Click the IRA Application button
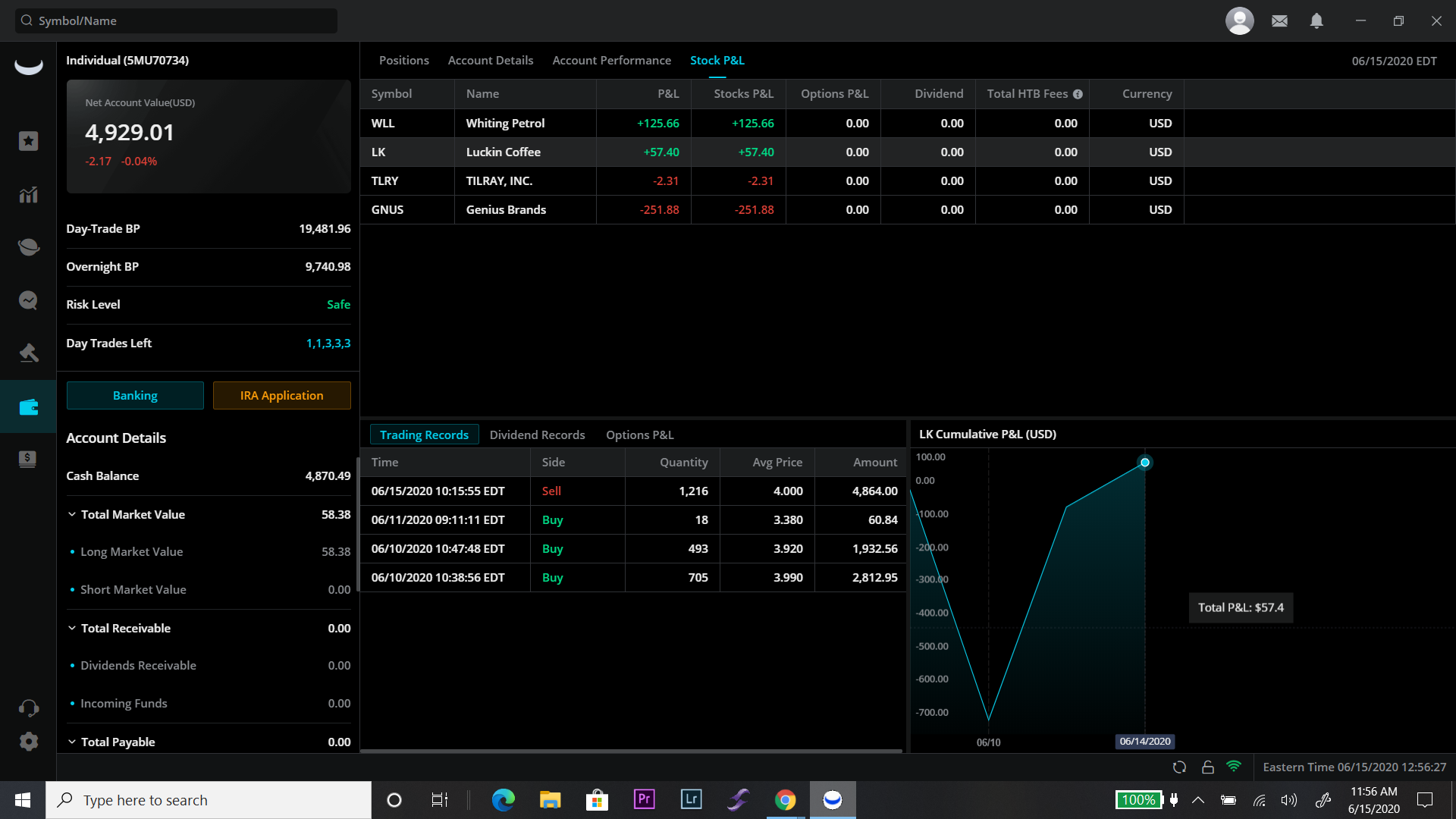The width and height of the screenshot is (1456, 819). (x=281, y=395)
